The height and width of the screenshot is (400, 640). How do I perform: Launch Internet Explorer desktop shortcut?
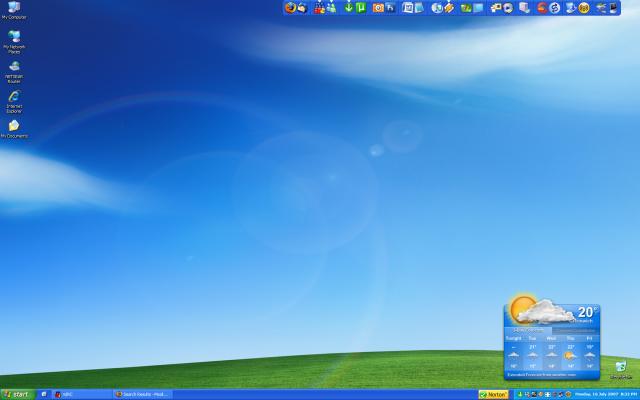(14, 102)
